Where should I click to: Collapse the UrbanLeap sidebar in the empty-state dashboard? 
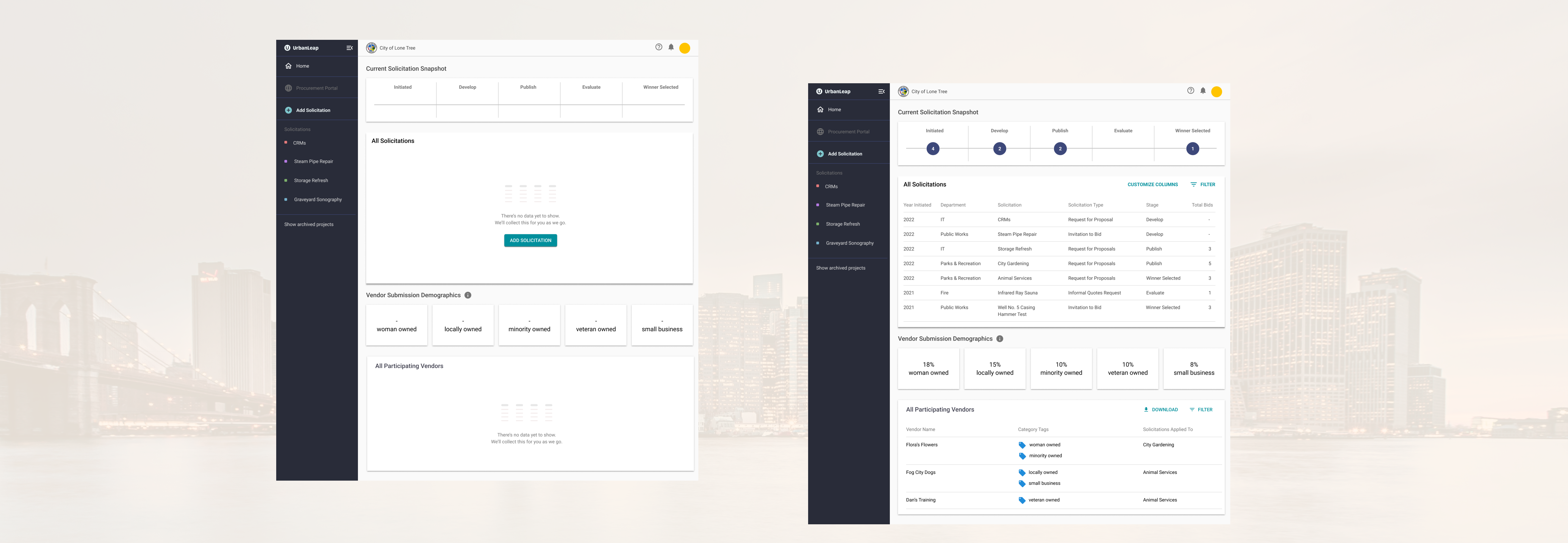point(349,48)
